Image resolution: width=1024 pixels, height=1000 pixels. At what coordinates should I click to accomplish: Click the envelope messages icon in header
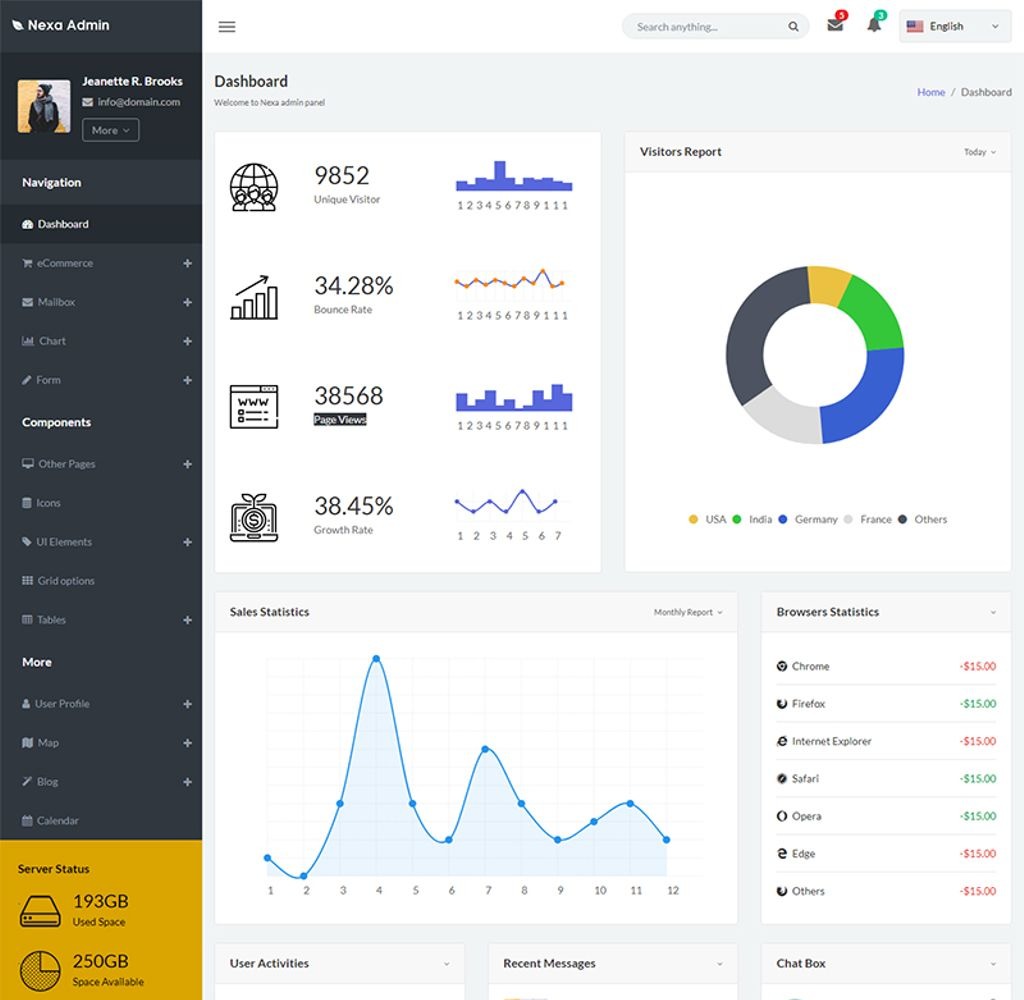[834, 26]
